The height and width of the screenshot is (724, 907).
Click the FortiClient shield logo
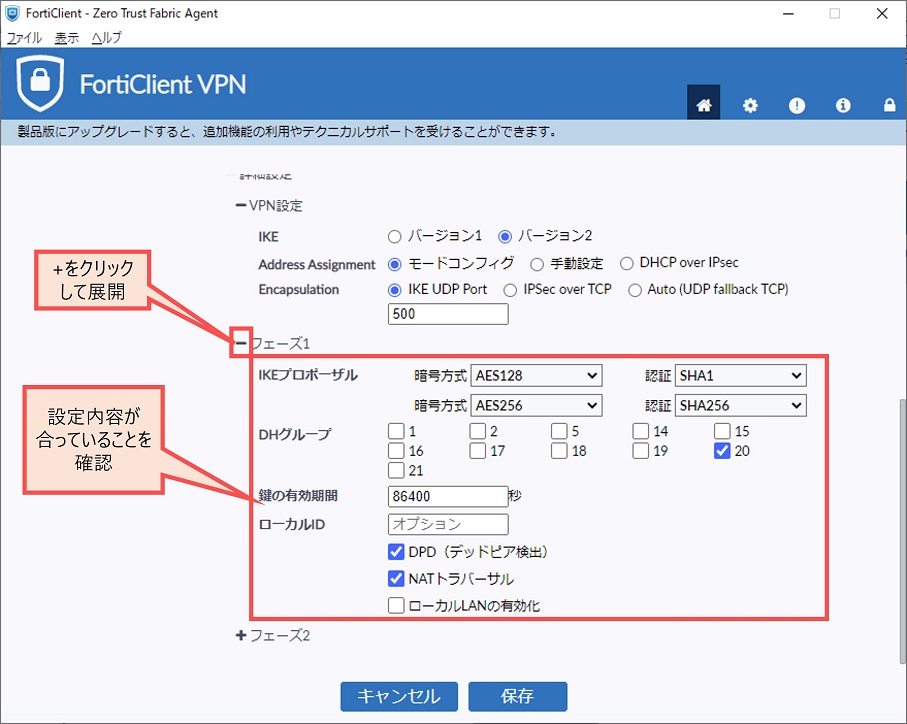coord(41,84)
